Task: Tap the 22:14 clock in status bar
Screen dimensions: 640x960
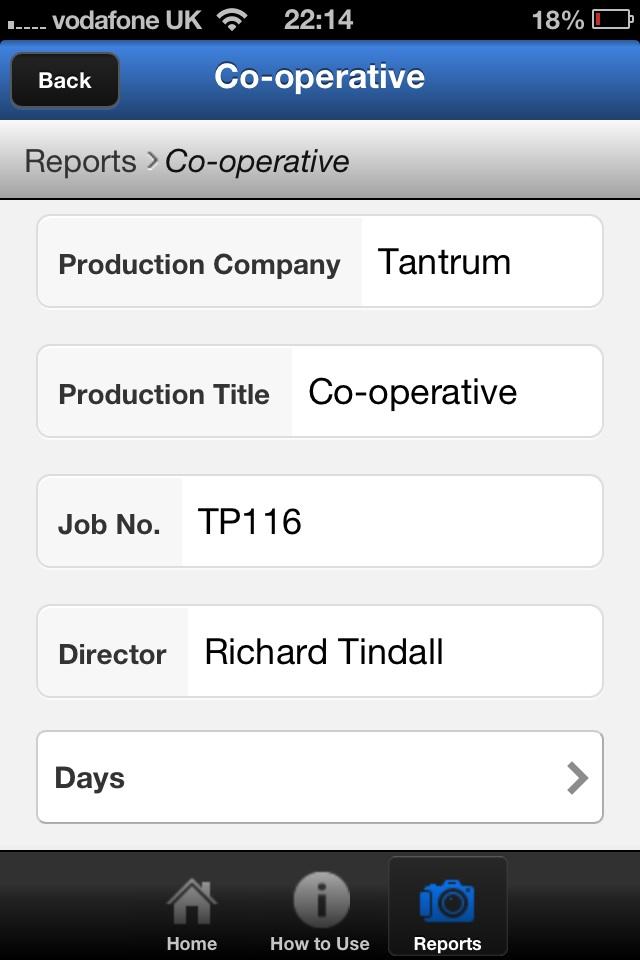Action: pos(318,20)
